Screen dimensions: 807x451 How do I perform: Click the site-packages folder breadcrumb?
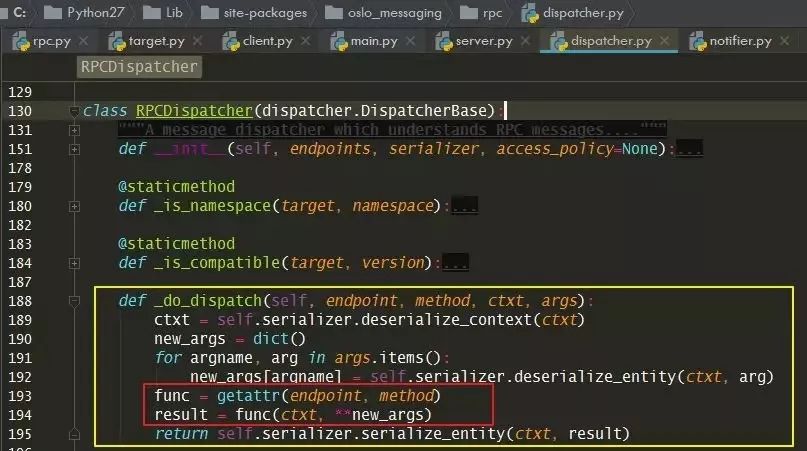click(x=254, y=12)
